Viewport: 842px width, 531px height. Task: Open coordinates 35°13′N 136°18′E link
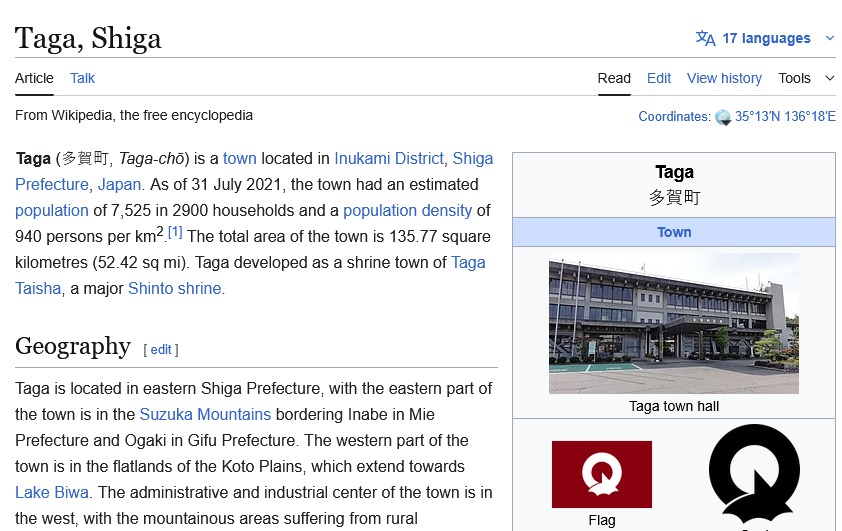pyautogui.click(x=785, y=117)
